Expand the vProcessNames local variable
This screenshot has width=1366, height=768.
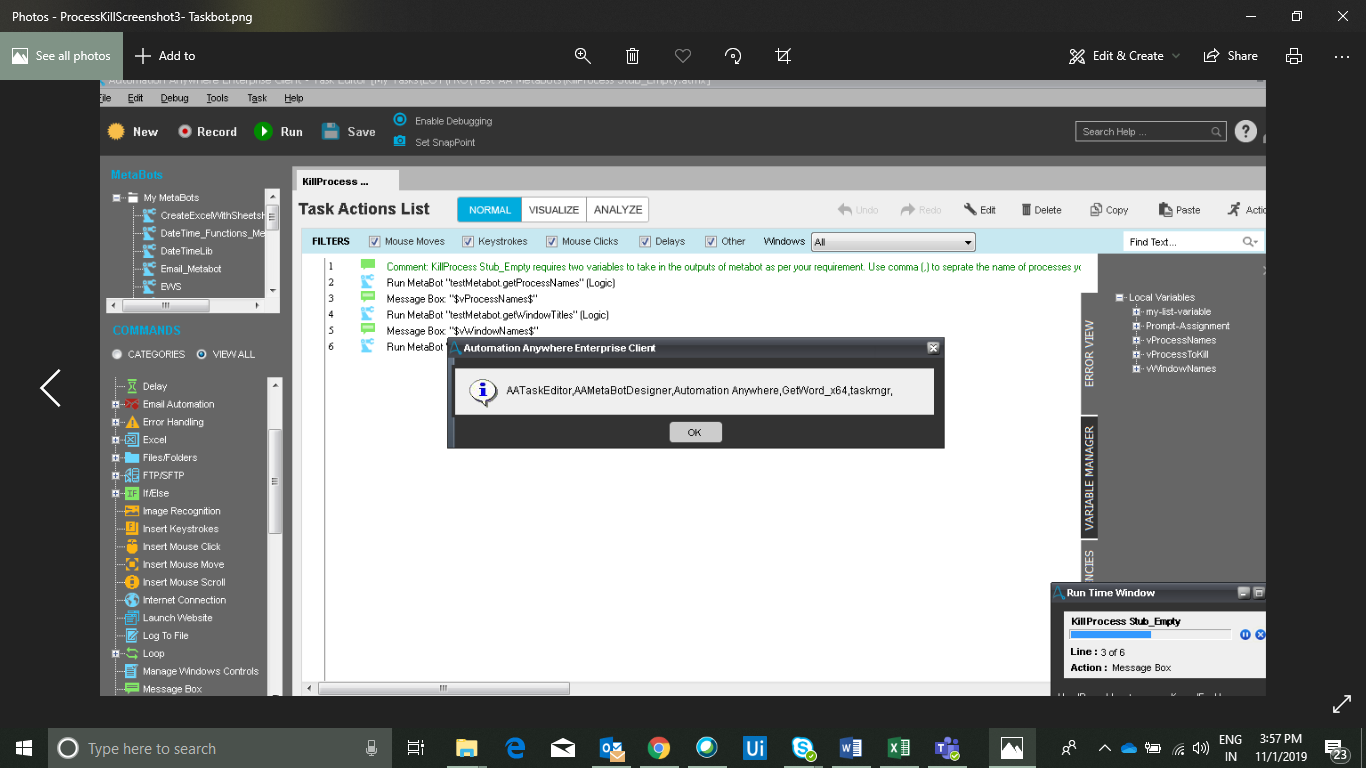coord(1137,340)
